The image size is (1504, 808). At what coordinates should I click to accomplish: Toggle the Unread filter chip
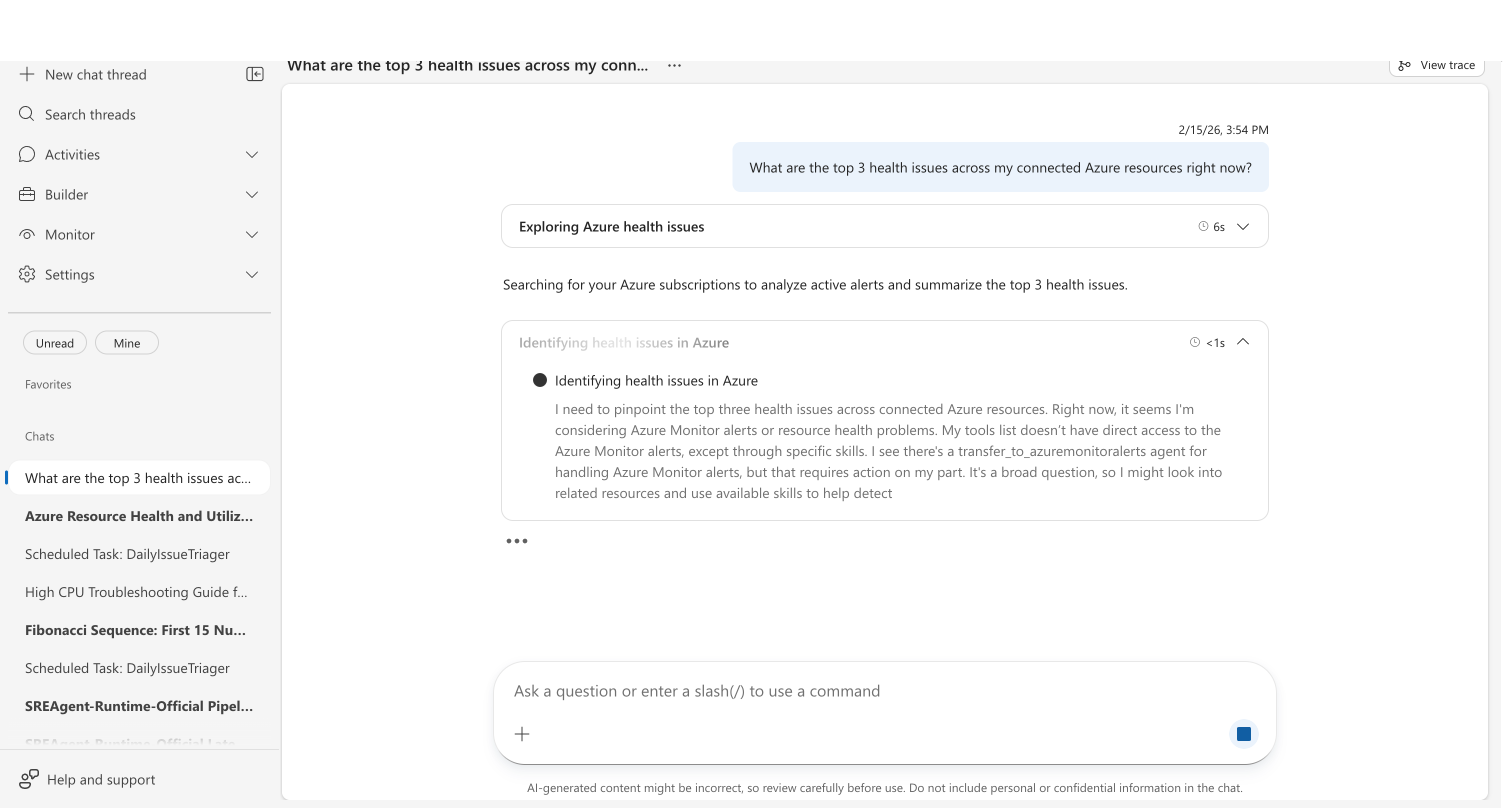click(55, 343)
